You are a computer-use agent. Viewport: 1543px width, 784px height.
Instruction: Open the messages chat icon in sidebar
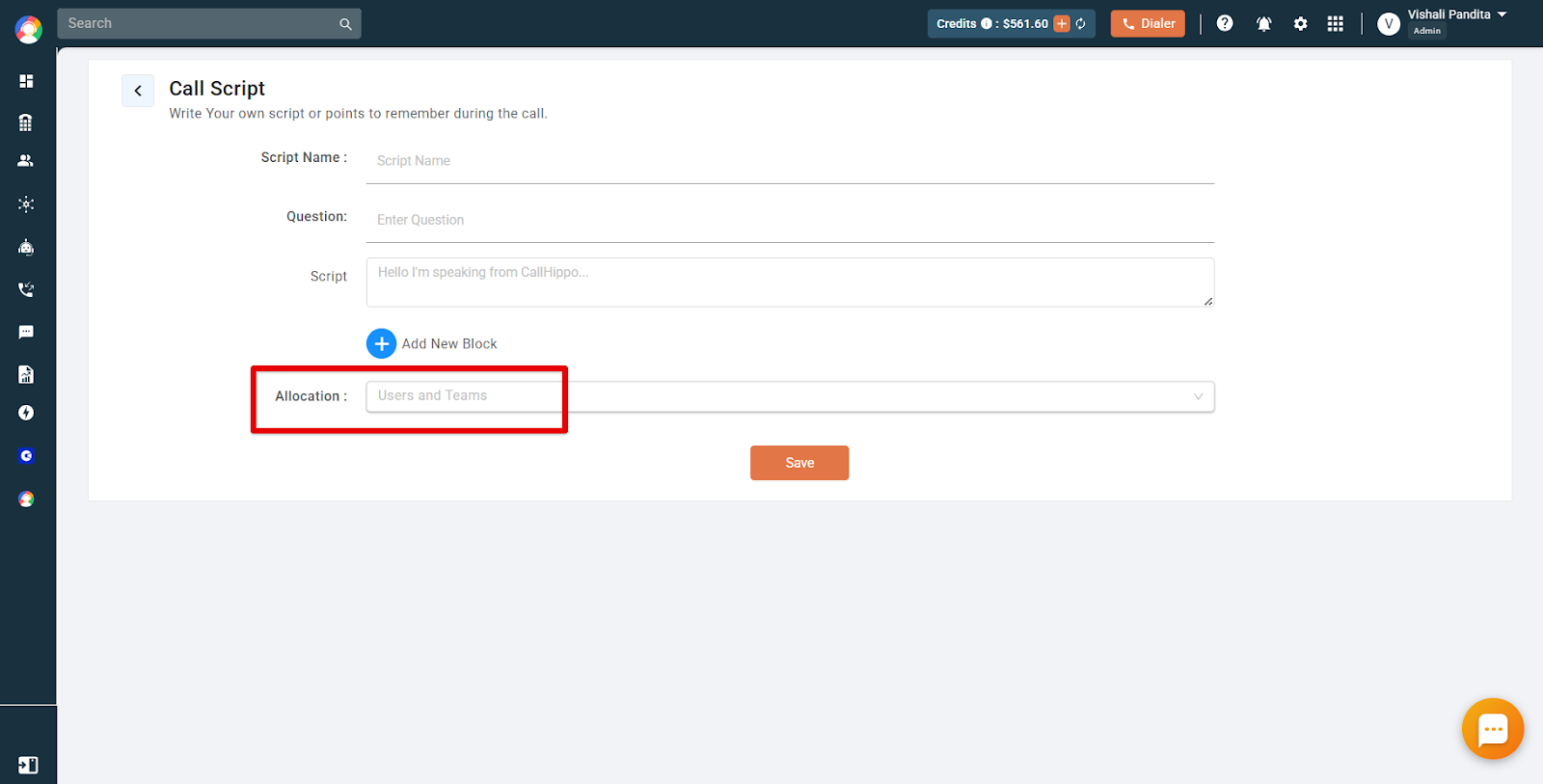tap(26, 332)
